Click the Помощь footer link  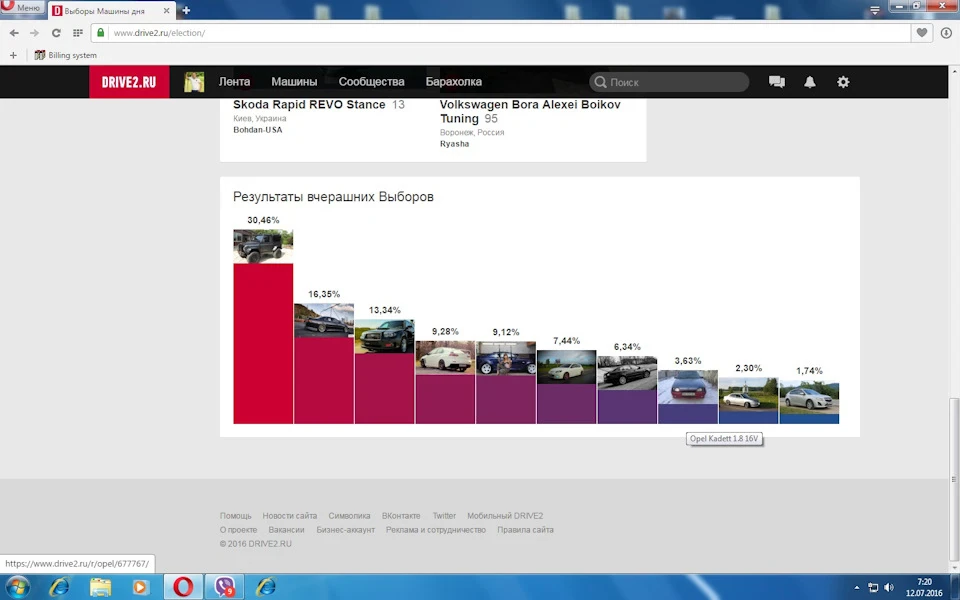[236, 516]
